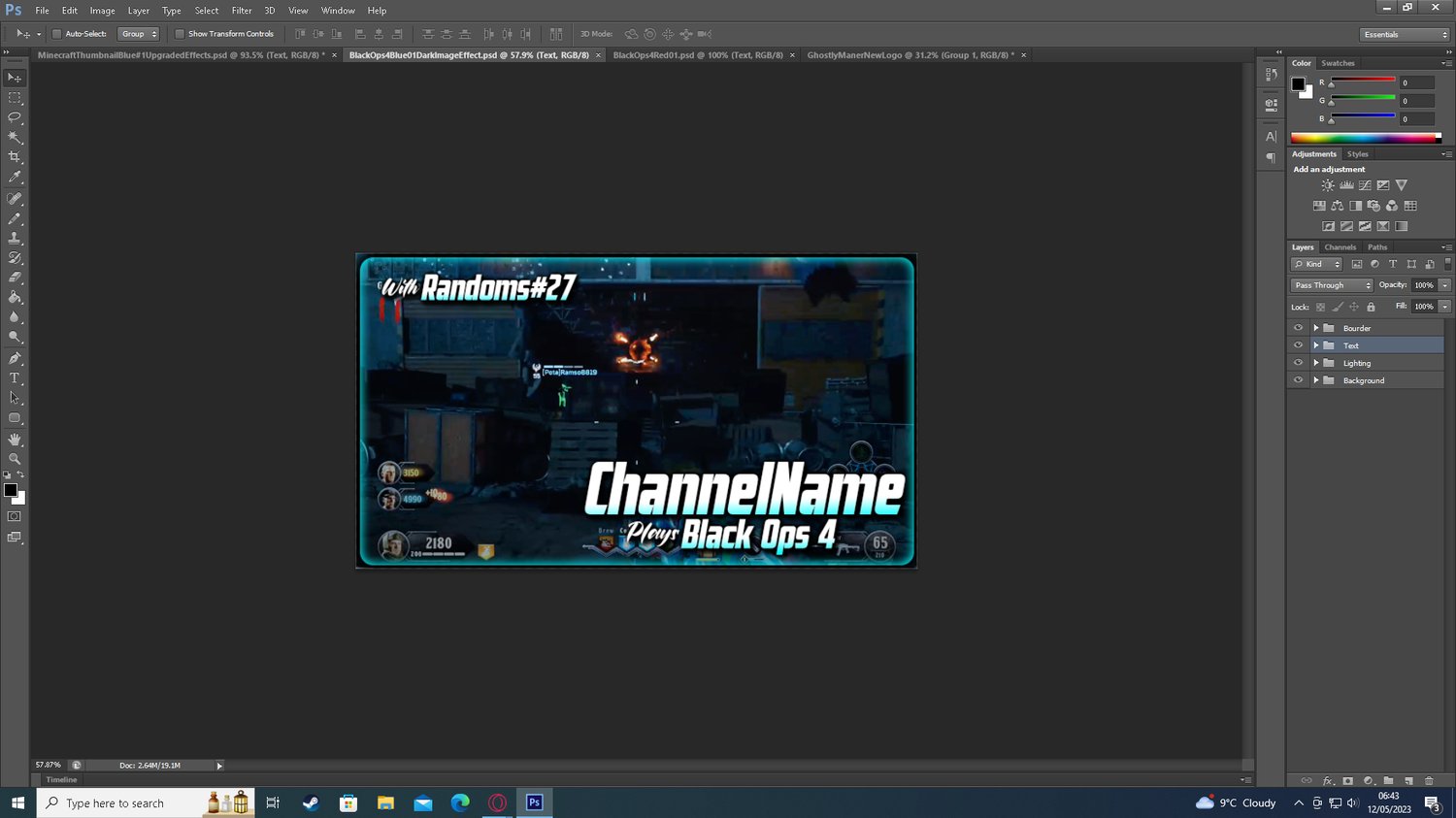
Task: Select the Clone Stamp tool
Action: click(x=15, y=239)
